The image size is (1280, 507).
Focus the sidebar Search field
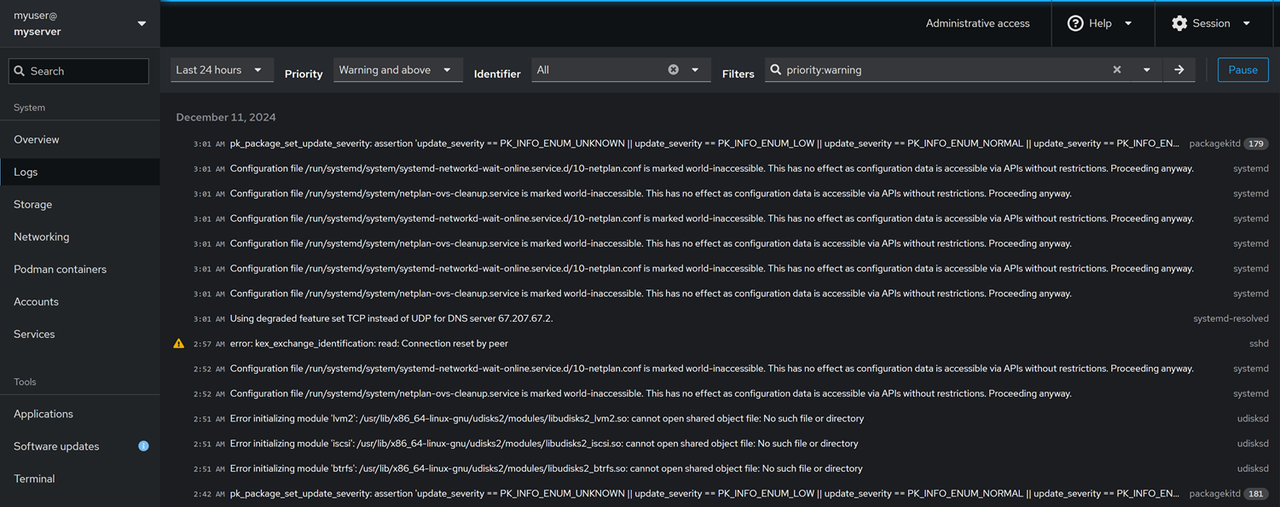point(79,71)
